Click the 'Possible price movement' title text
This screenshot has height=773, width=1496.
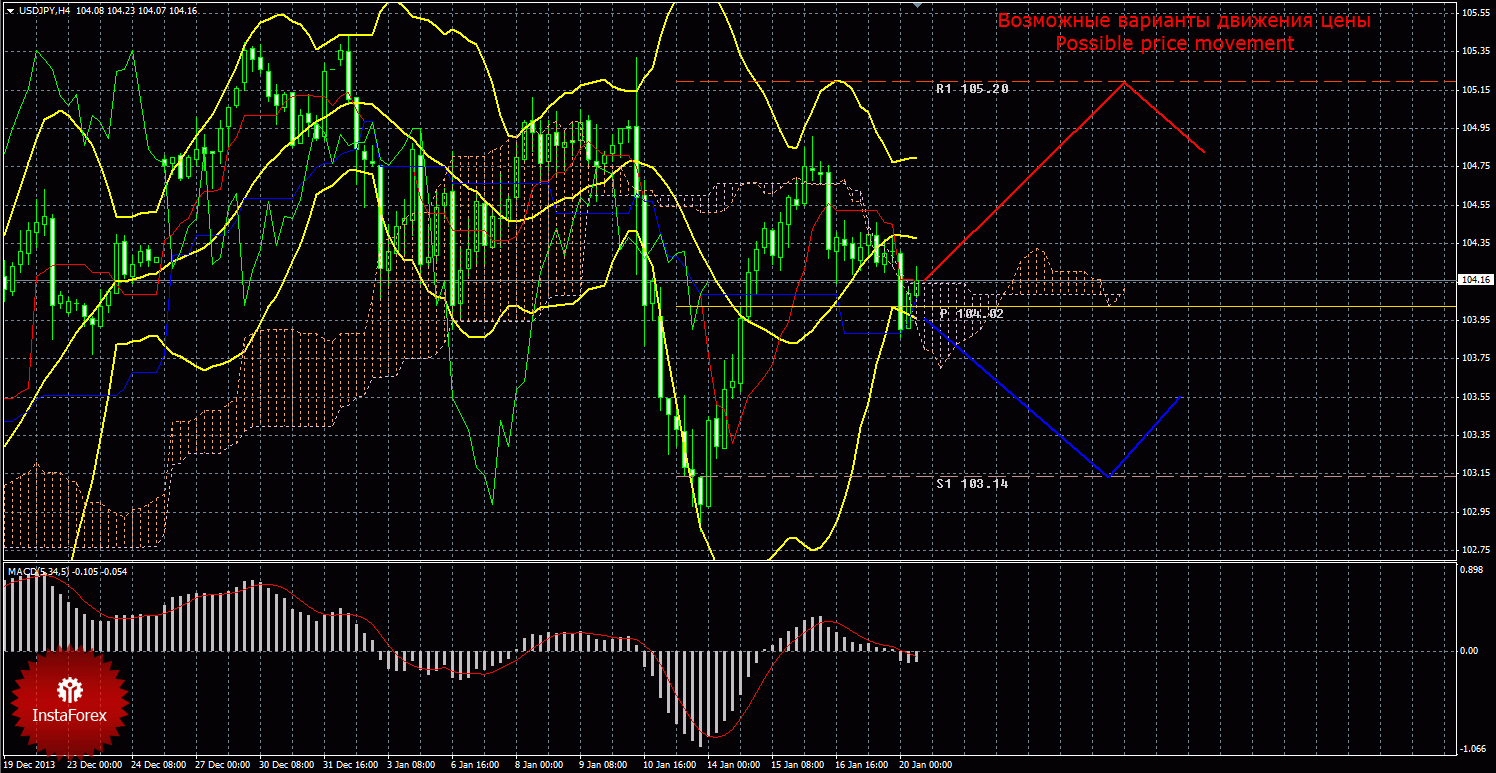tap(1174, 44)
